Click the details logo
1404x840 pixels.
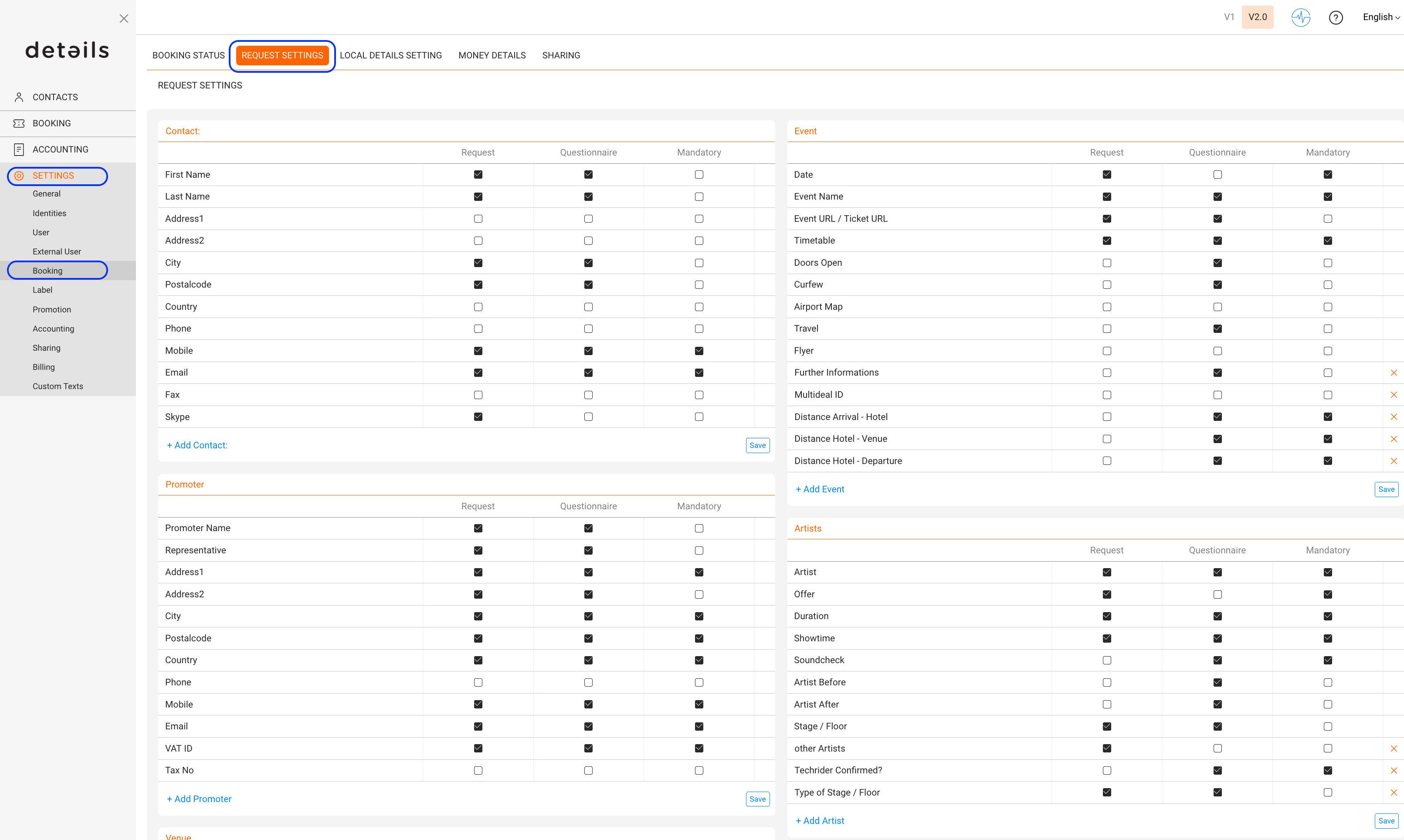(68, 50)
